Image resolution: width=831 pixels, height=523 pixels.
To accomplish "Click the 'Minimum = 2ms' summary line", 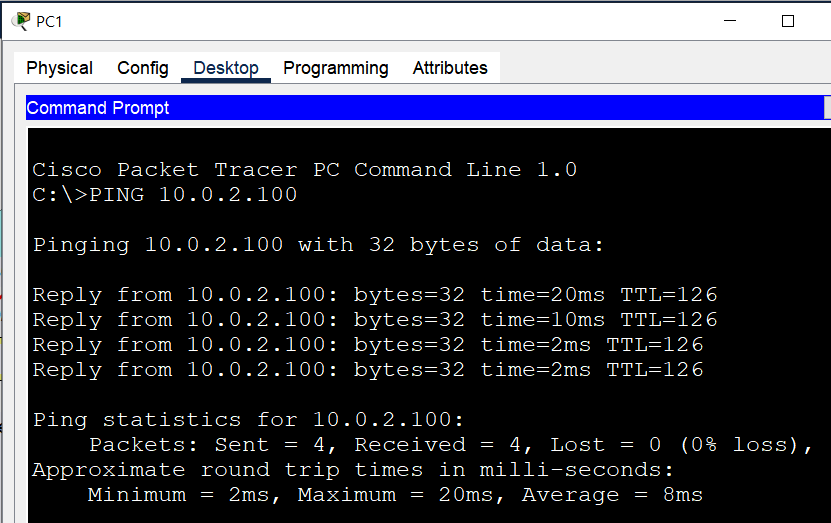I will [395, 495].
